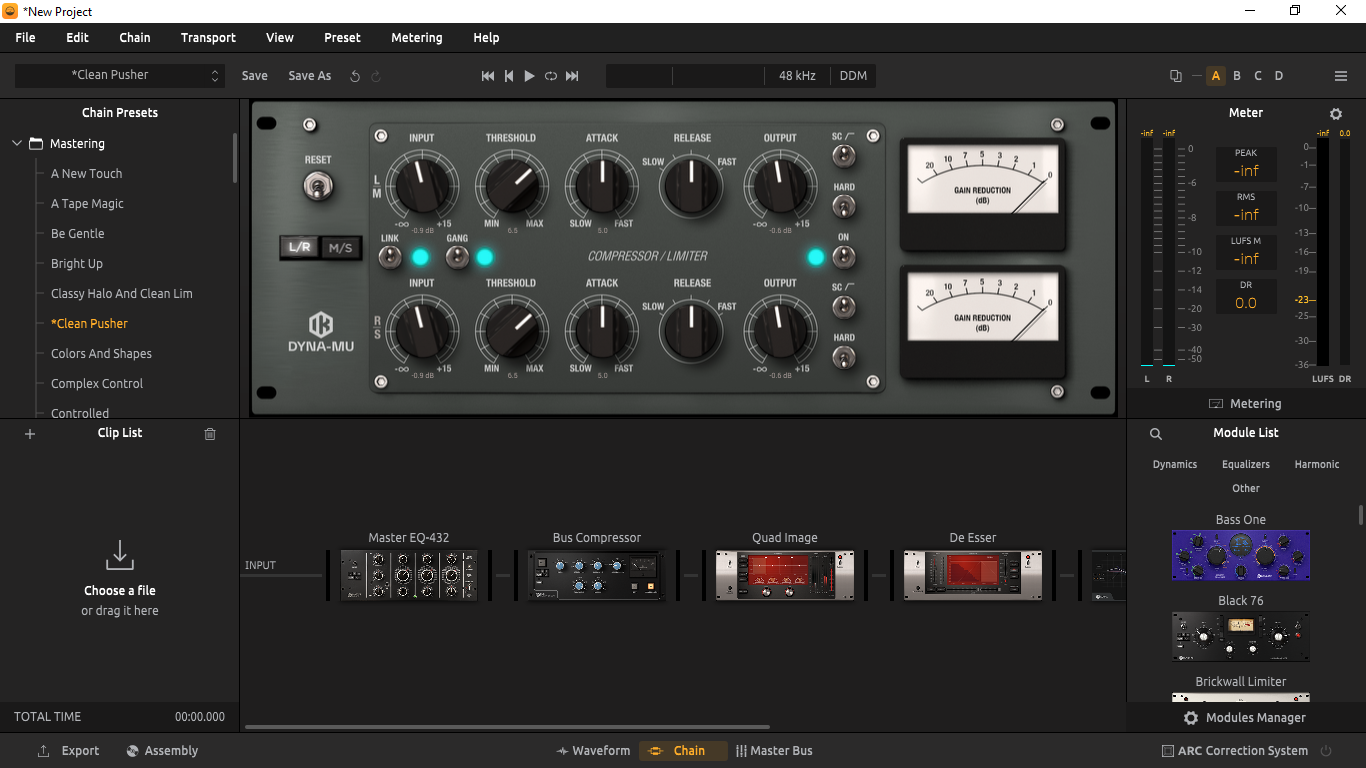Click the play transport button
Viewport: 1366px width, 768px height.
coord(529,76)
